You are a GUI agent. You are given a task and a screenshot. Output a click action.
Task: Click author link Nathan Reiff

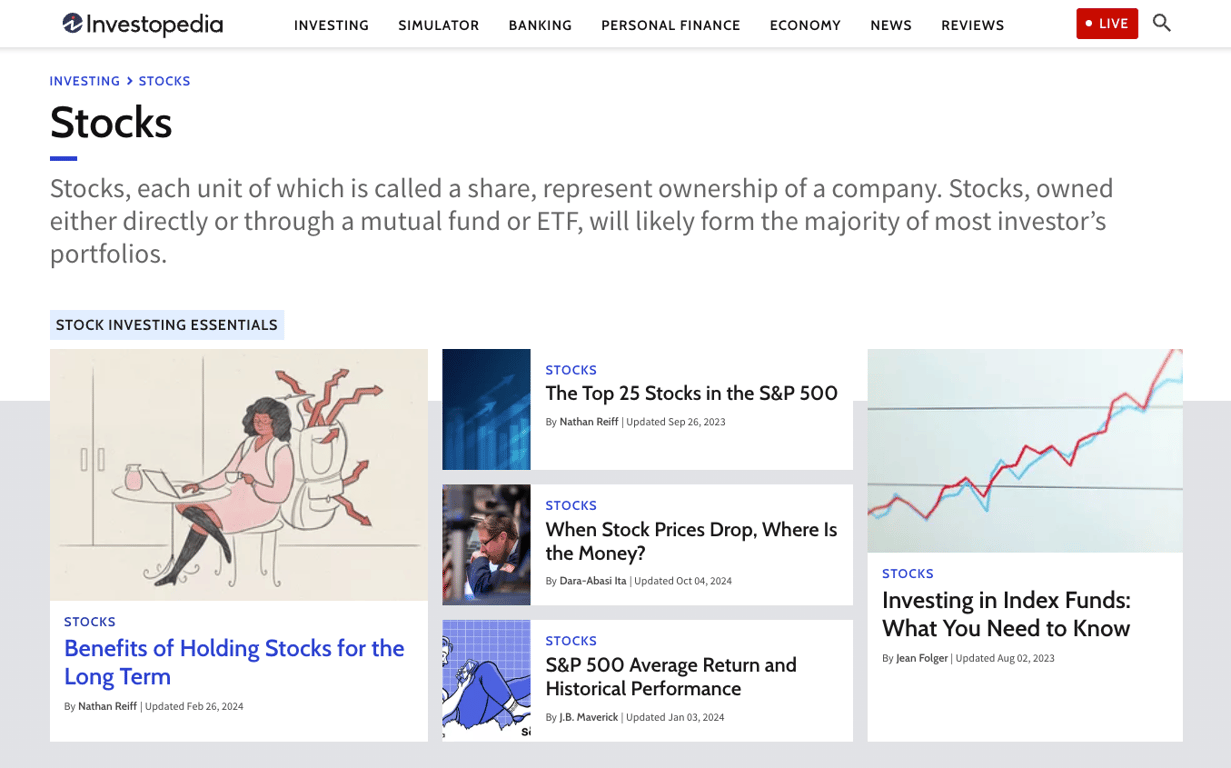tap(588, 421)
